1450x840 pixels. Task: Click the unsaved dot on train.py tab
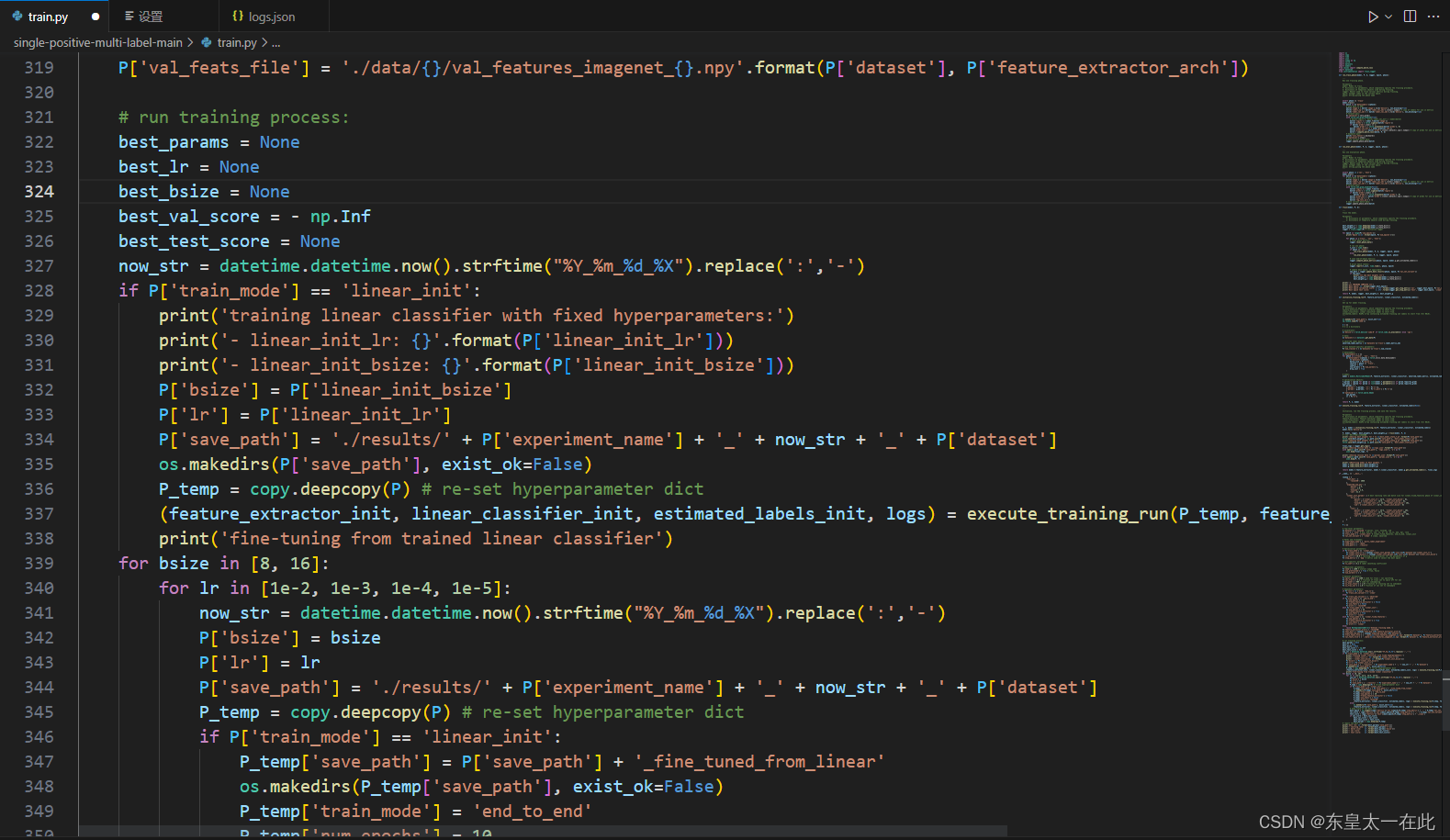coord(96,17)
